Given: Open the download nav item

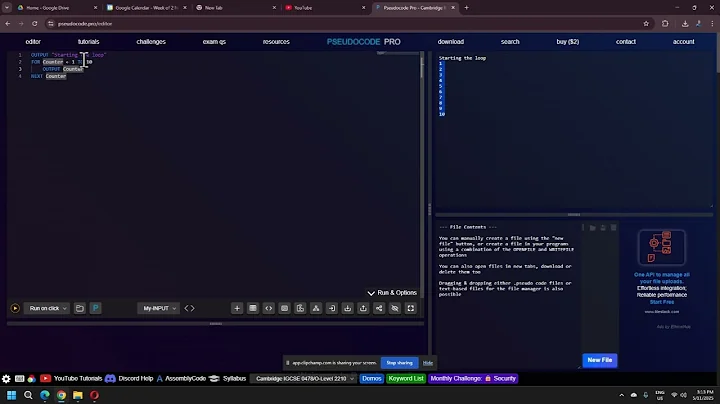Looking at the screenshot, I should coord(450,42).
